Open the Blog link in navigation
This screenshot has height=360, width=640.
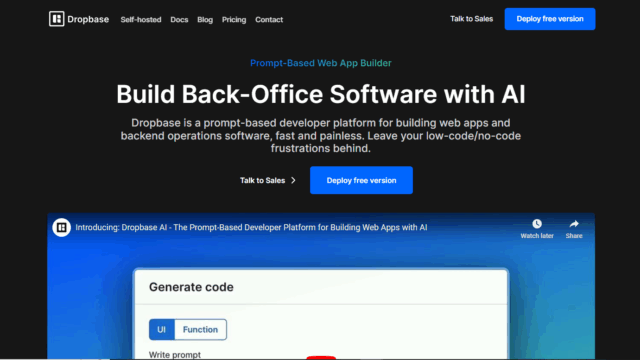pyautogui.click(x=205, y=20)
